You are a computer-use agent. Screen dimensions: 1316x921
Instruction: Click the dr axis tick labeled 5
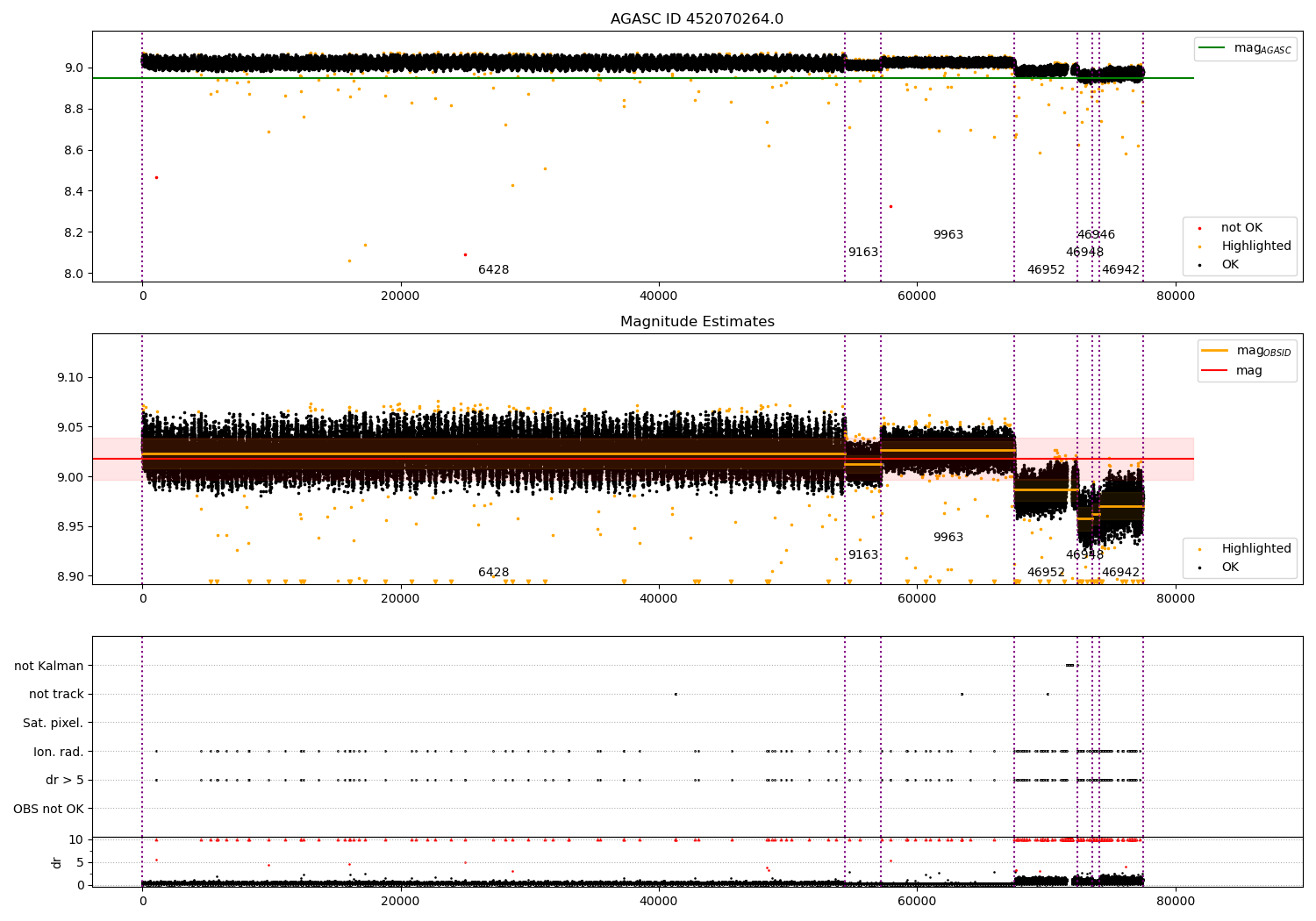pos(80,863)
